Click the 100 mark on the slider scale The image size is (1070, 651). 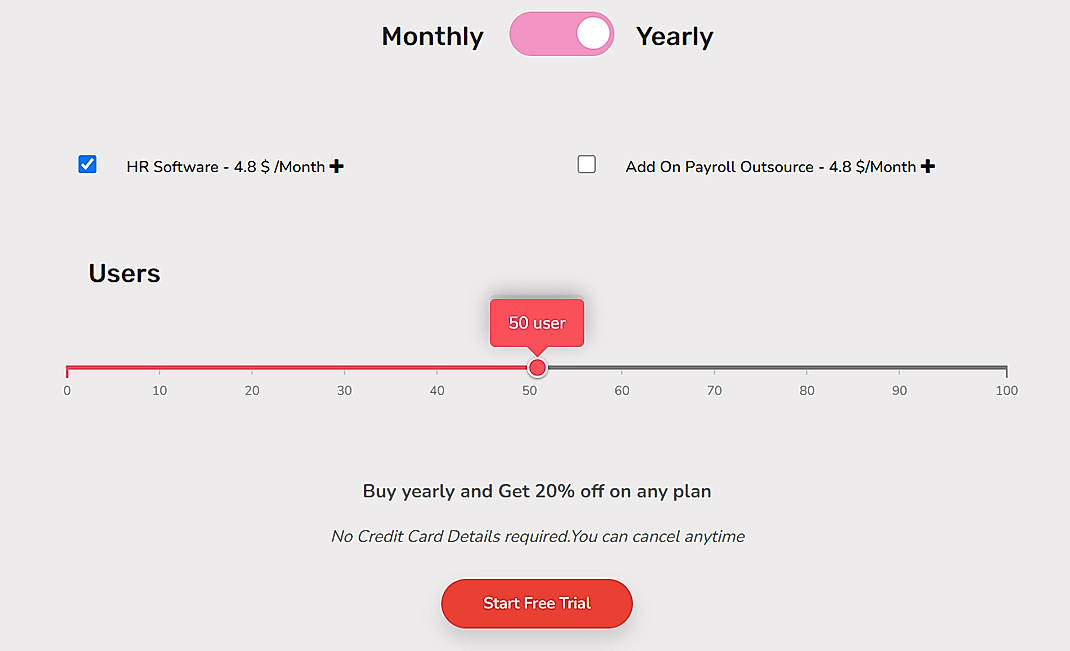tap(1006, 390)
